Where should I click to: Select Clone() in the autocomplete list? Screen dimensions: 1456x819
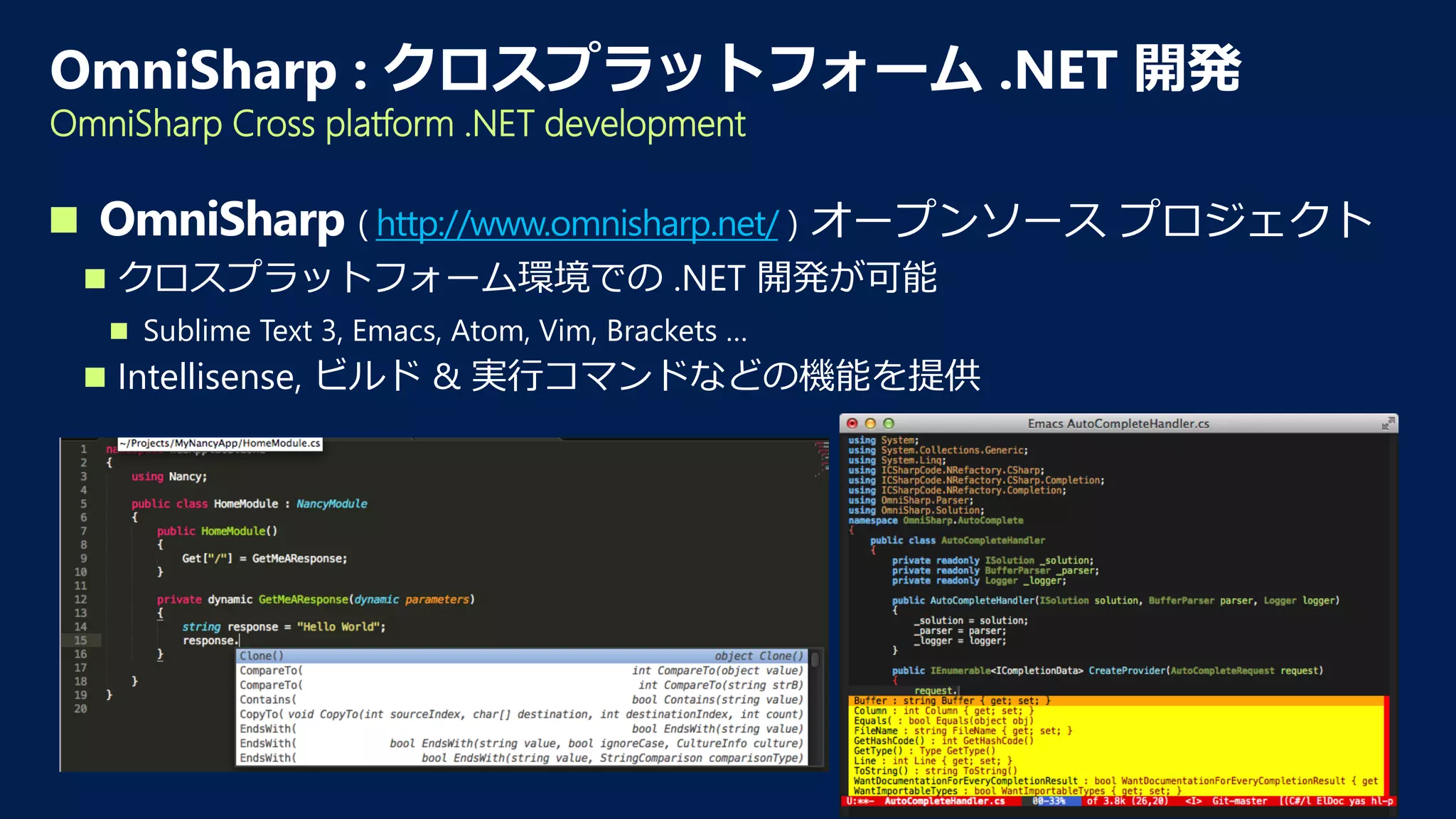(x=522, y=655)
